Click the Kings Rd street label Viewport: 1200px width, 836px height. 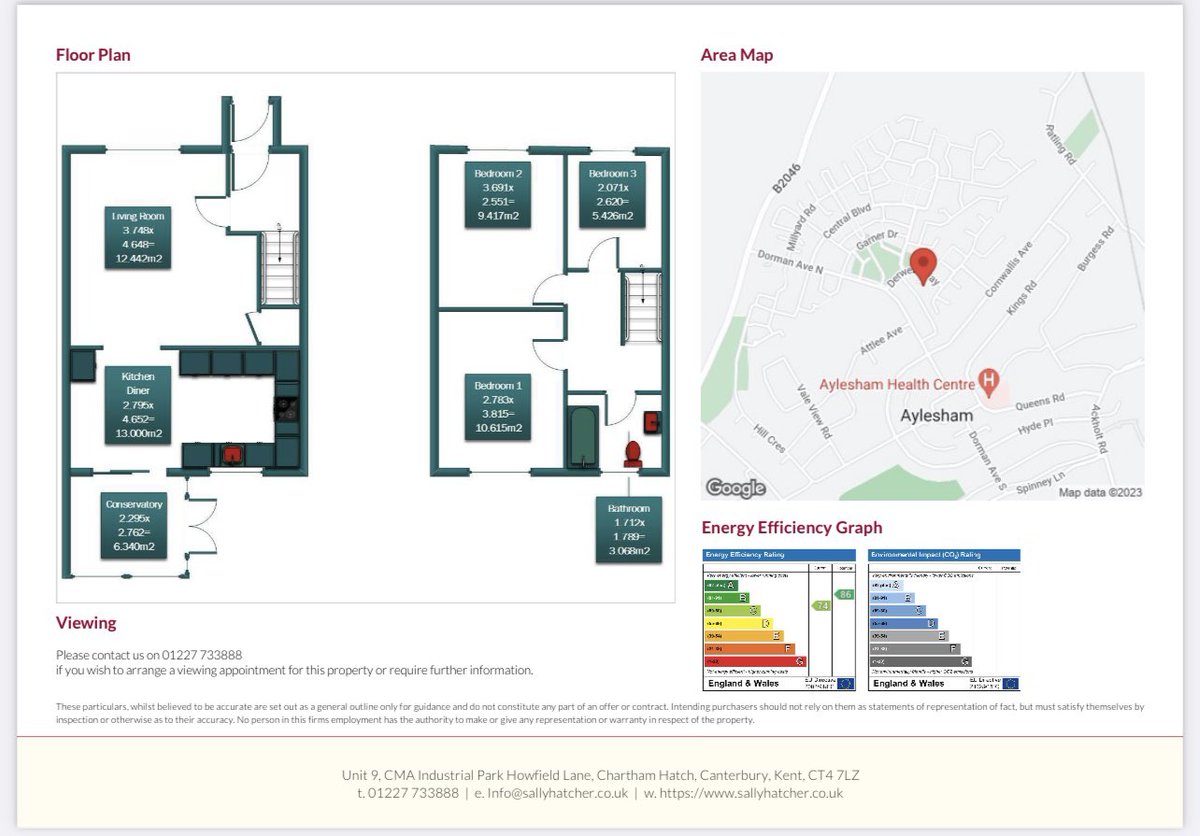click(x=1023, y=298)
